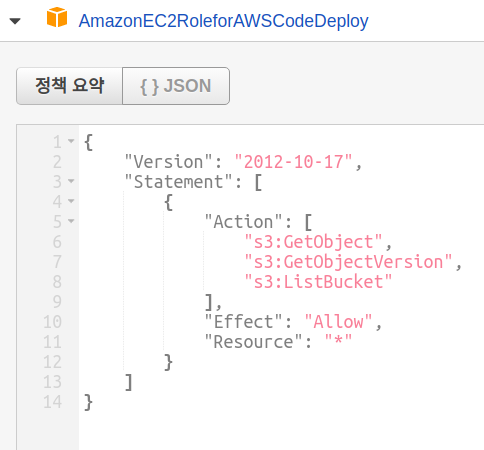Fold the Statement array at line 3

tap(71, 181)
